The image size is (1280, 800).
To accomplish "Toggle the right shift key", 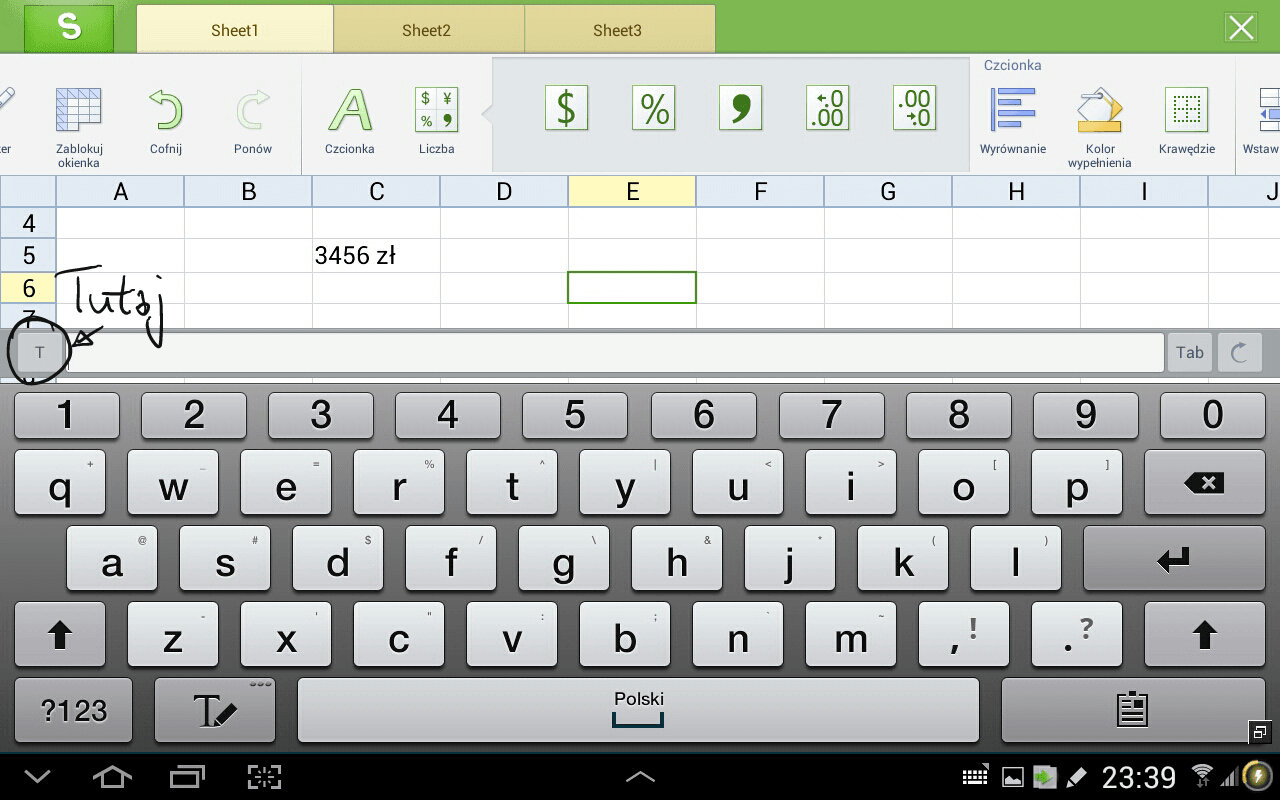I will (x=1205, y=635).
